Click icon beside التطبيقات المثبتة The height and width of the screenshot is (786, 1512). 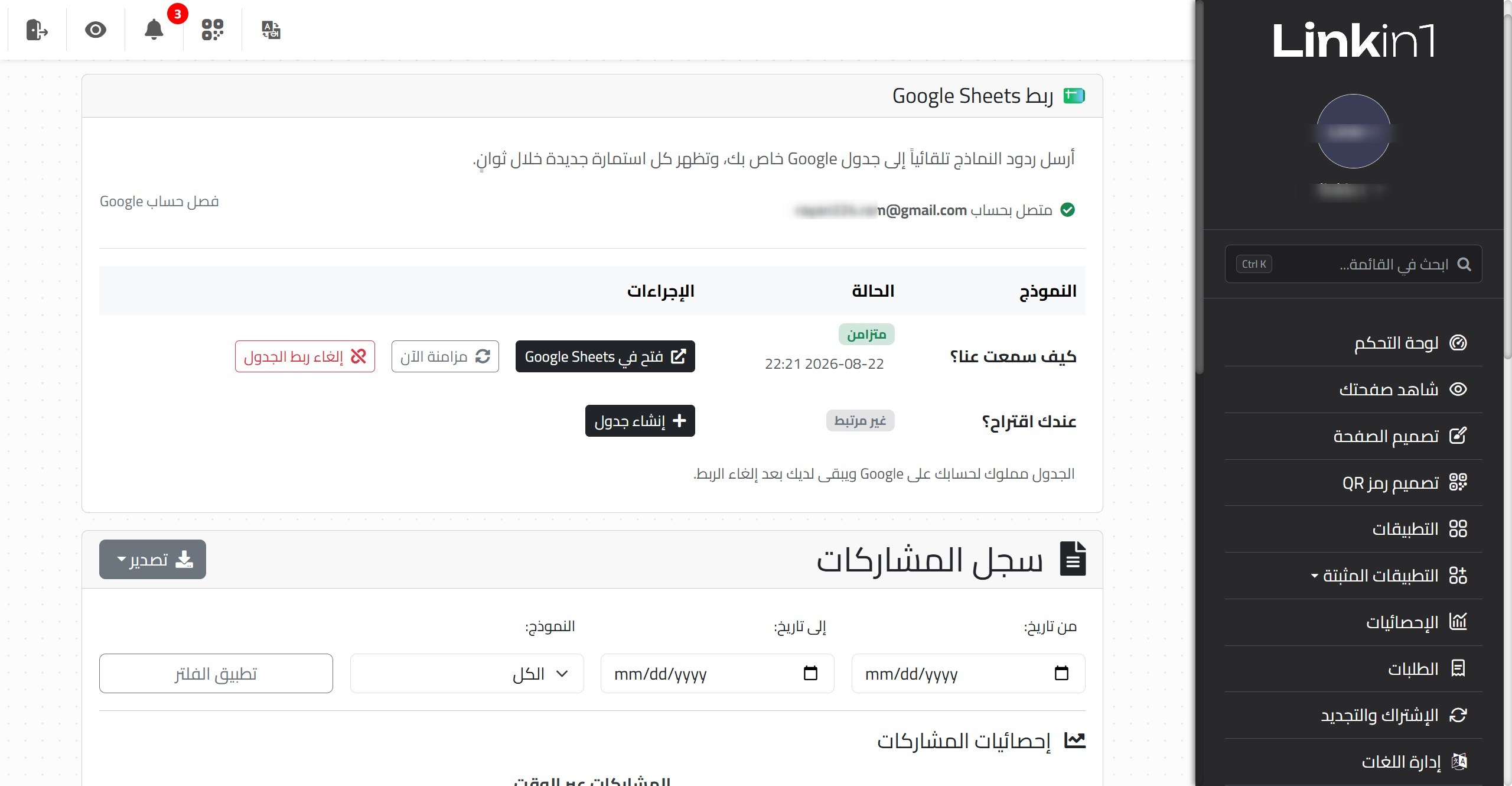point(1458,575)
